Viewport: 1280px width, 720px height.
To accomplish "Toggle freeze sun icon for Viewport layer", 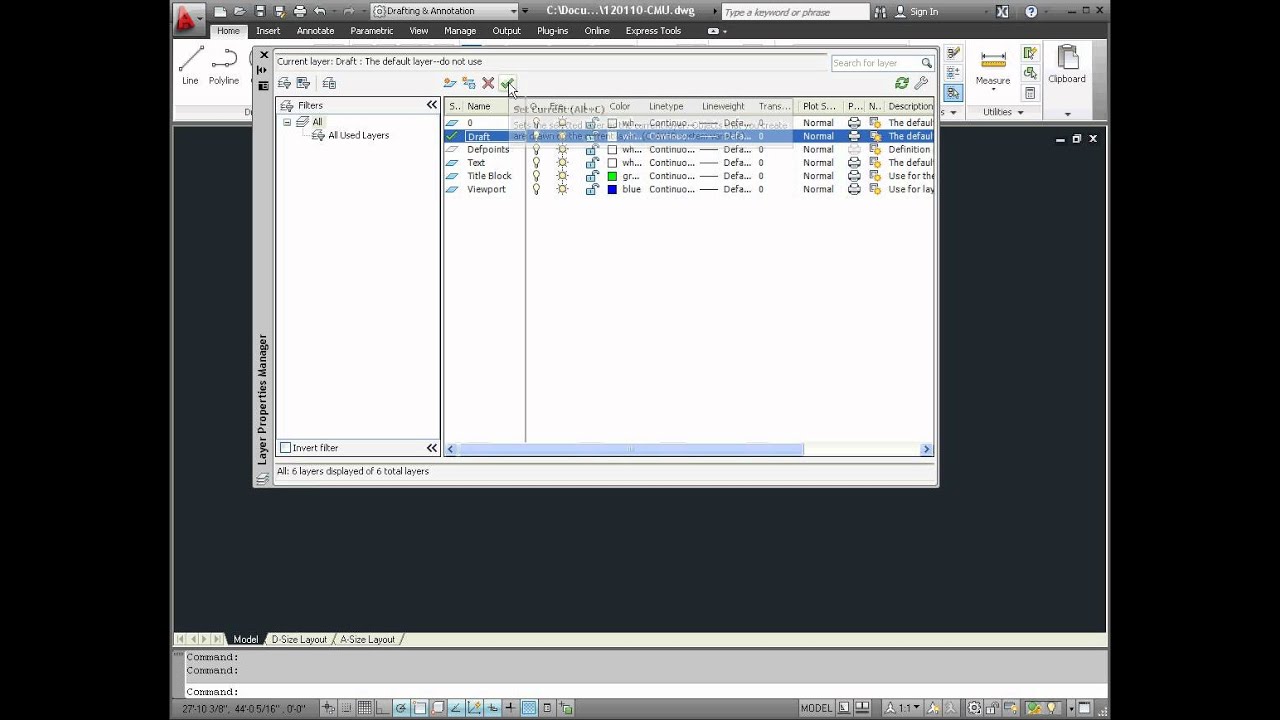I will pyautogui.click(x=562, y=189).
